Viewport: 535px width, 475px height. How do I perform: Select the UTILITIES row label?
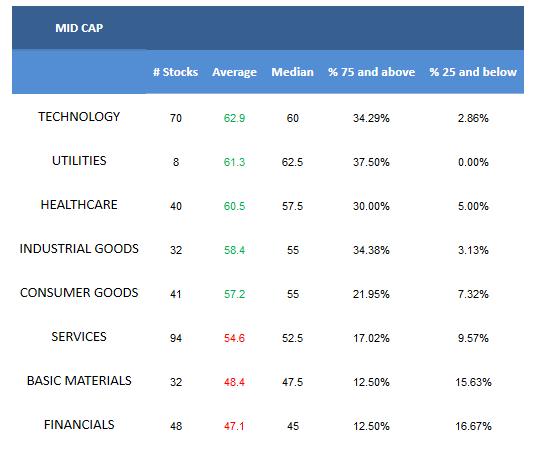[79, 161]
